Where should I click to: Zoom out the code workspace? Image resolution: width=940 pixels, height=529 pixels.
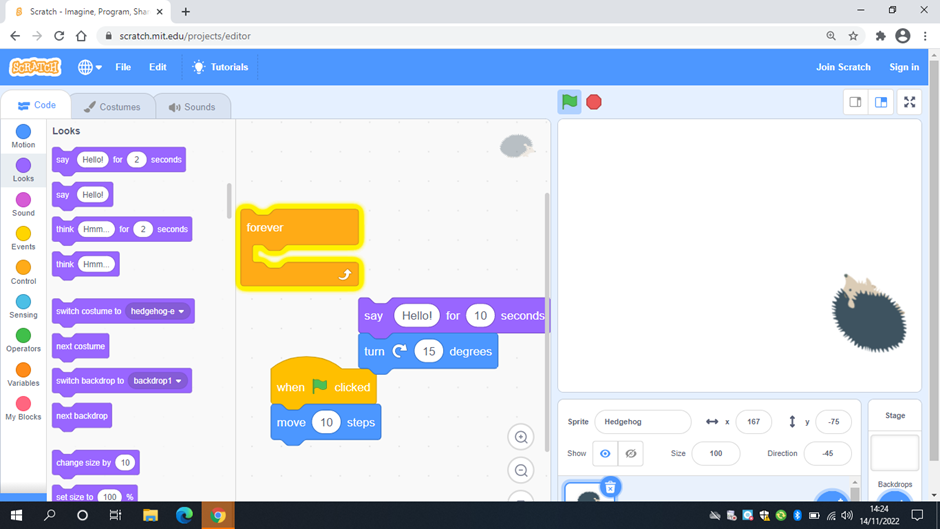(x=521, y=471)
